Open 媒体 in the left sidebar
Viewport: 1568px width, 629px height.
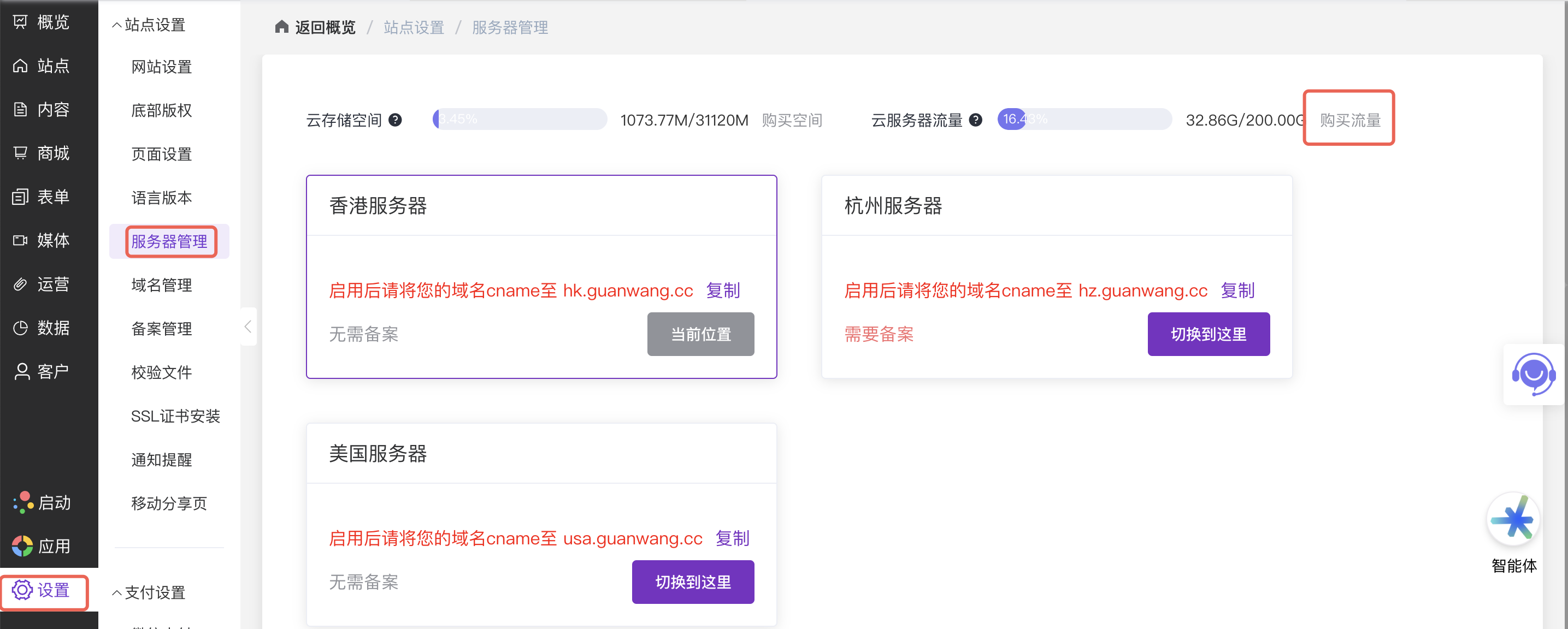(x=42, y=240)
